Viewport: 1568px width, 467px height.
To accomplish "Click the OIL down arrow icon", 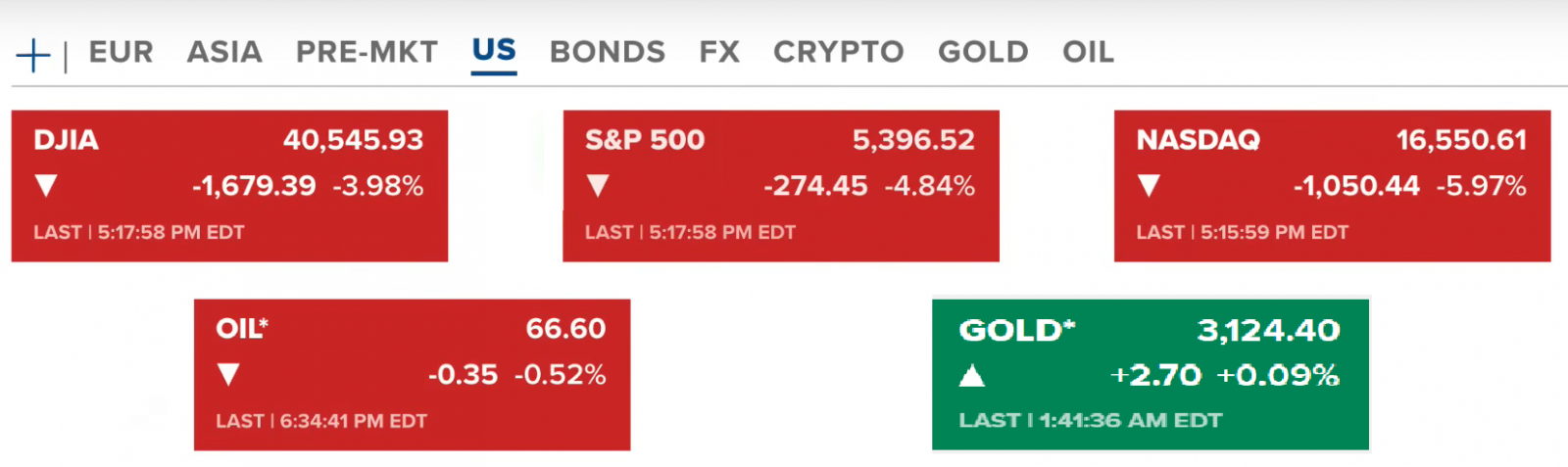I will tap(228, 374).
